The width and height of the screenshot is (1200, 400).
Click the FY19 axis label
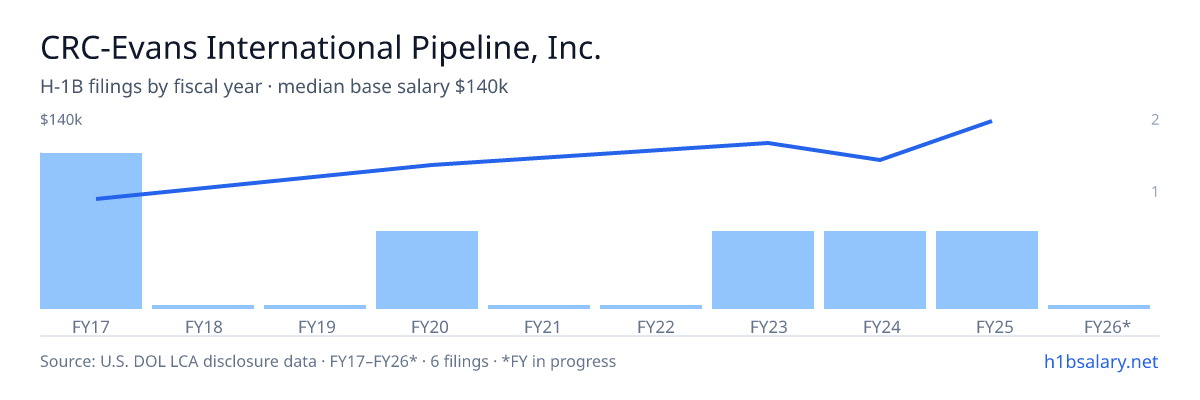click(x=315, y=326)
